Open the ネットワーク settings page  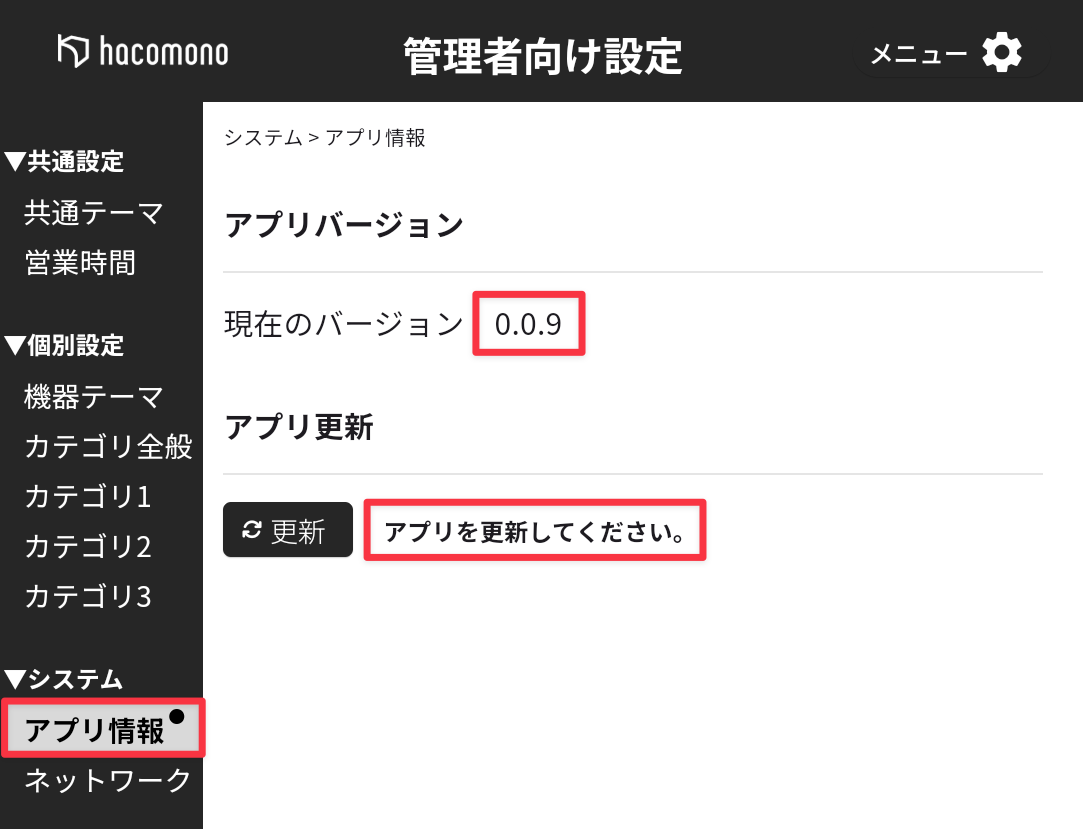(108, 781)
